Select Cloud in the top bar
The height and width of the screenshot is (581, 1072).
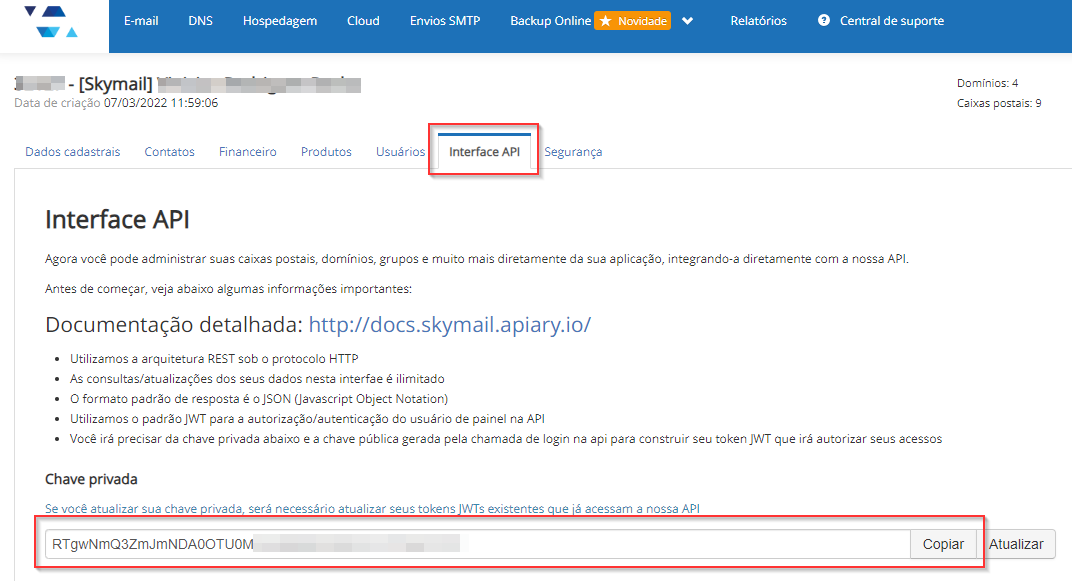pos(363,21)
